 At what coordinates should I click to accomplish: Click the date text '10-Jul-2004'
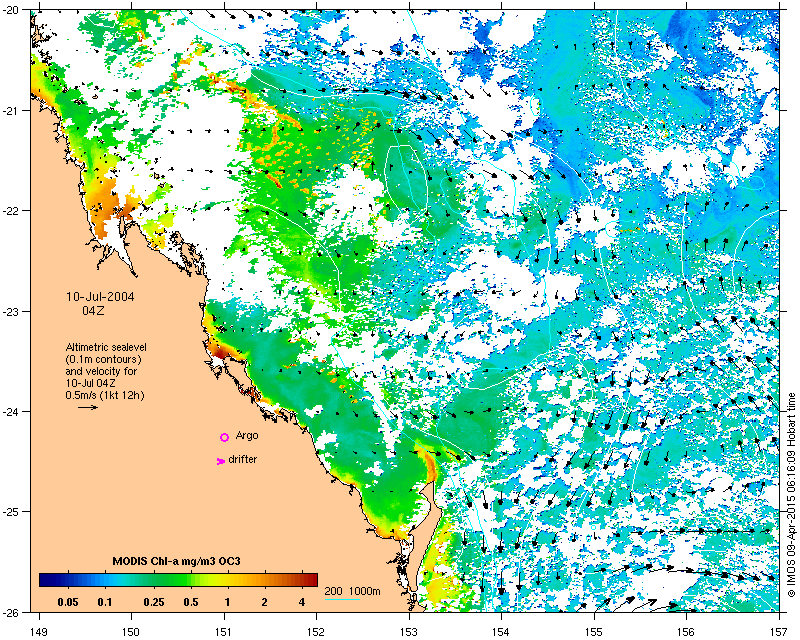click(101, 297)
